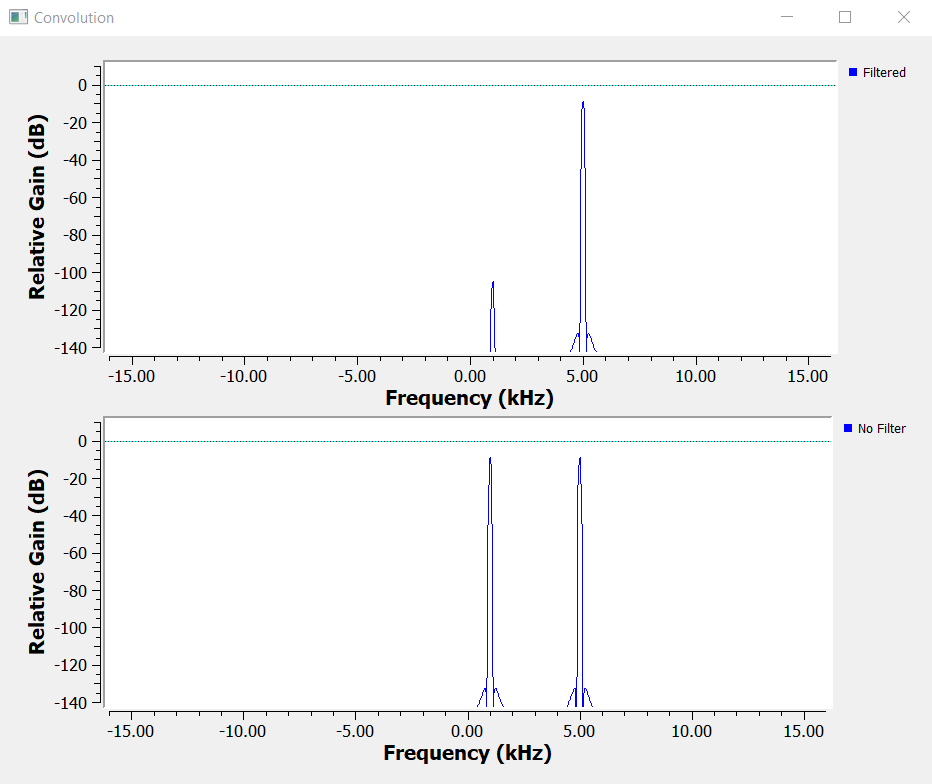Click the -15.00 tick label on the top plot
Image resolution: width=932 pixels, height=784 pixels.
pos(131,376)
